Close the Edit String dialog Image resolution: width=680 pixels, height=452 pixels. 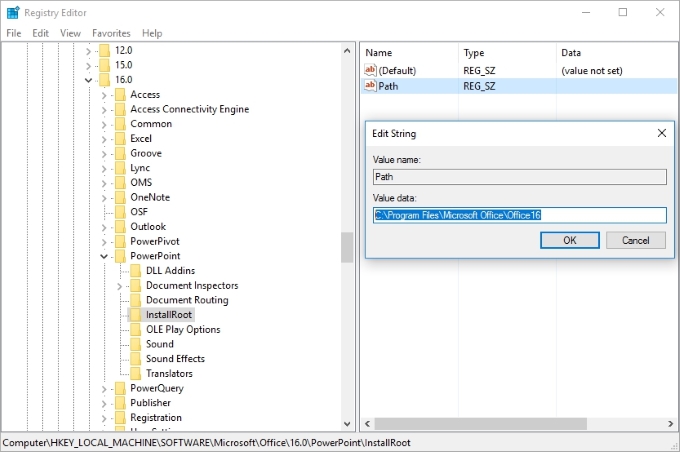pos(661,133)
